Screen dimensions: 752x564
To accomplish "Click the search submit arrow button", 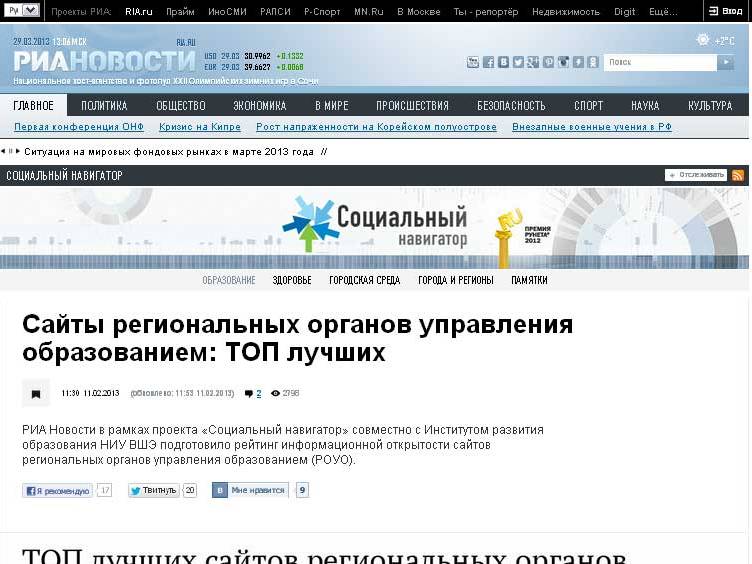I will click(726, 62).
